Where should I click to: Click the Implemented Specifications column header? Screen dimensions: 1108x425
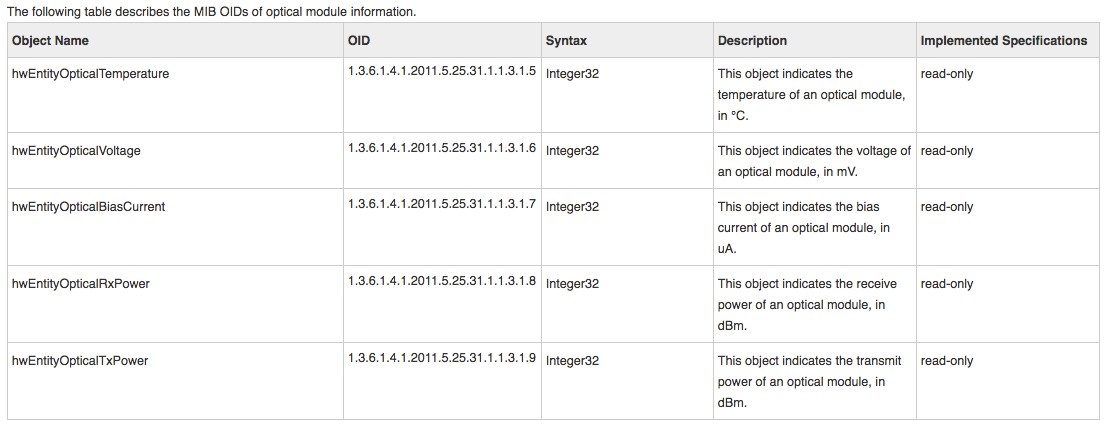point(1003,40)
